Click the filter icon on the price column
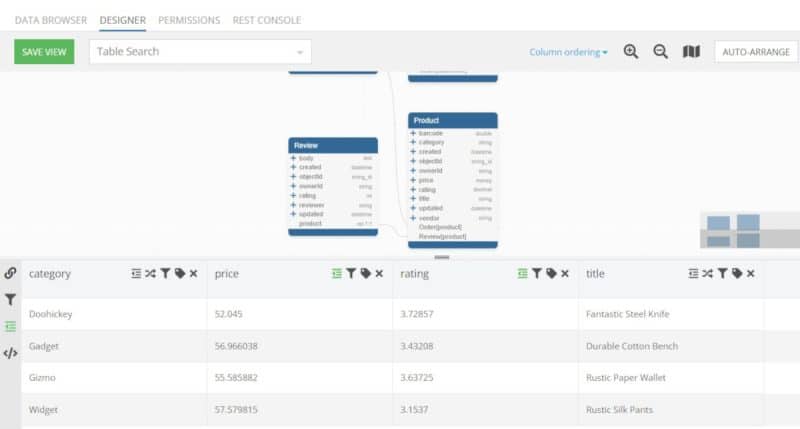The width and height of the screenshot is (800, 429). pos(351,273)
